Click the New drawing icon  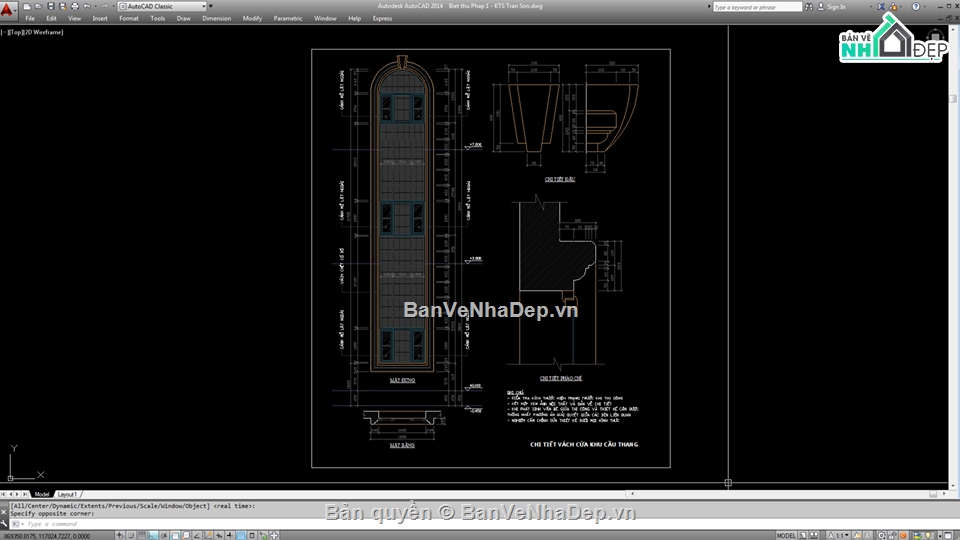[x=25, y=6]
